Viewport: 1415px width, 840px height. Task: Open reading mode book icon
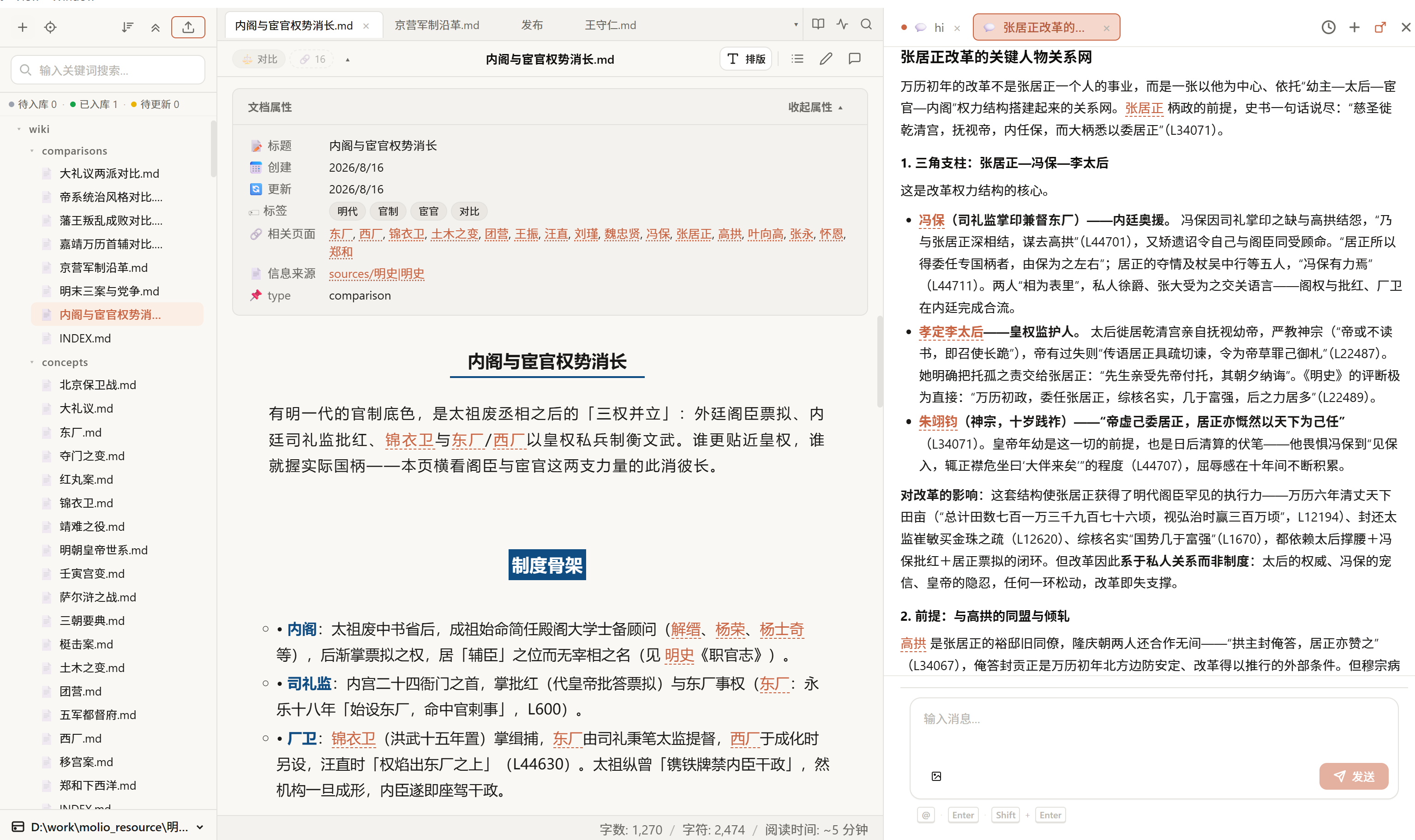[x=818, y=24]
